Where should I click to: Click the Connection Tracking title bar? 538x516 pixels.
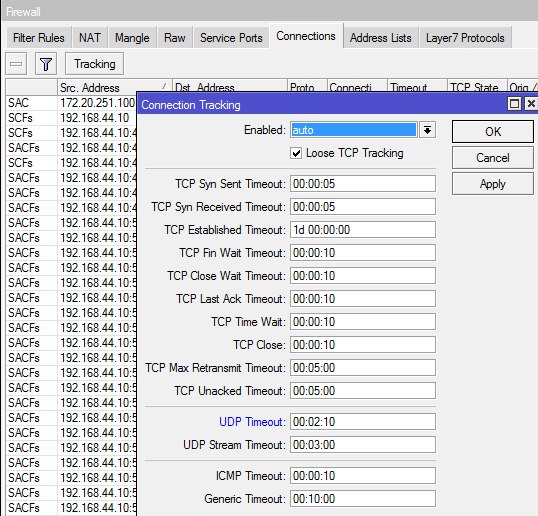pos(321,104)
